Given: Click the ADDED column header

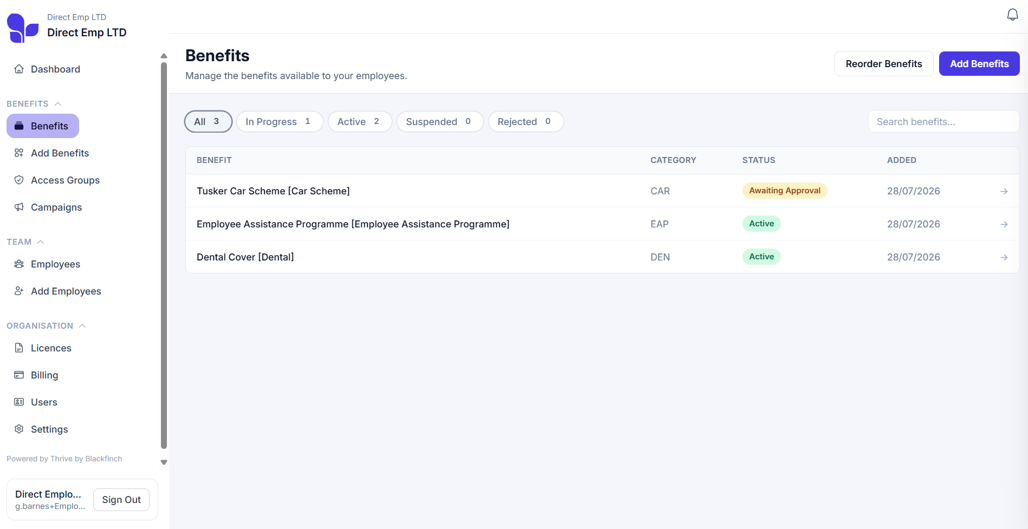Looking at the screenshot, I should [x=901, y=160].
